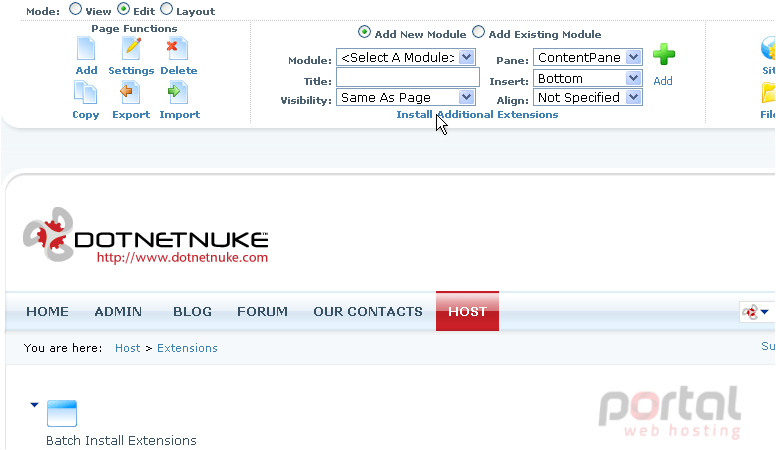This screenshot has width=776, height=450.
Task: Open the ADMIN menu item
Action: pyautogui.click(x=118, y=311)
